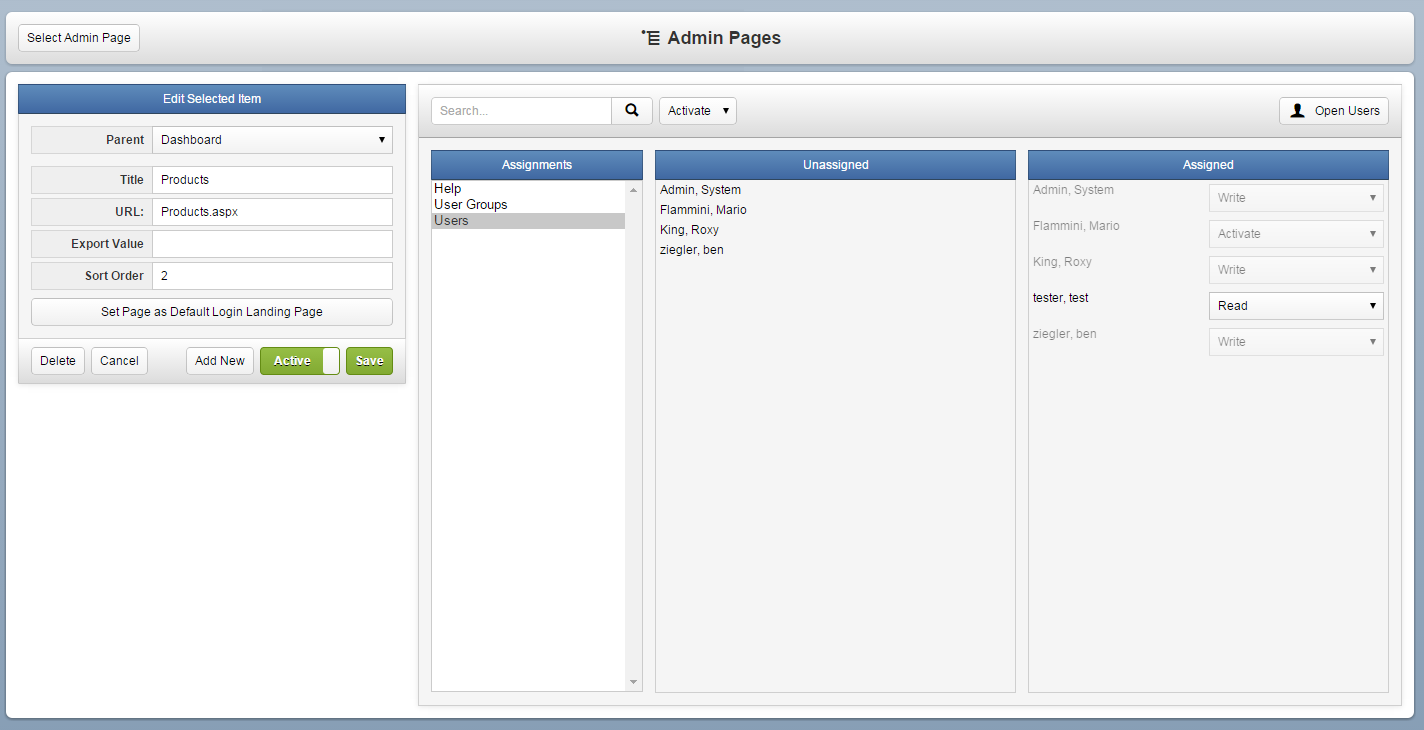The width and height of the screenshot is (1424, 730).
Task: Click the green Save button
Action: (369, 361)
